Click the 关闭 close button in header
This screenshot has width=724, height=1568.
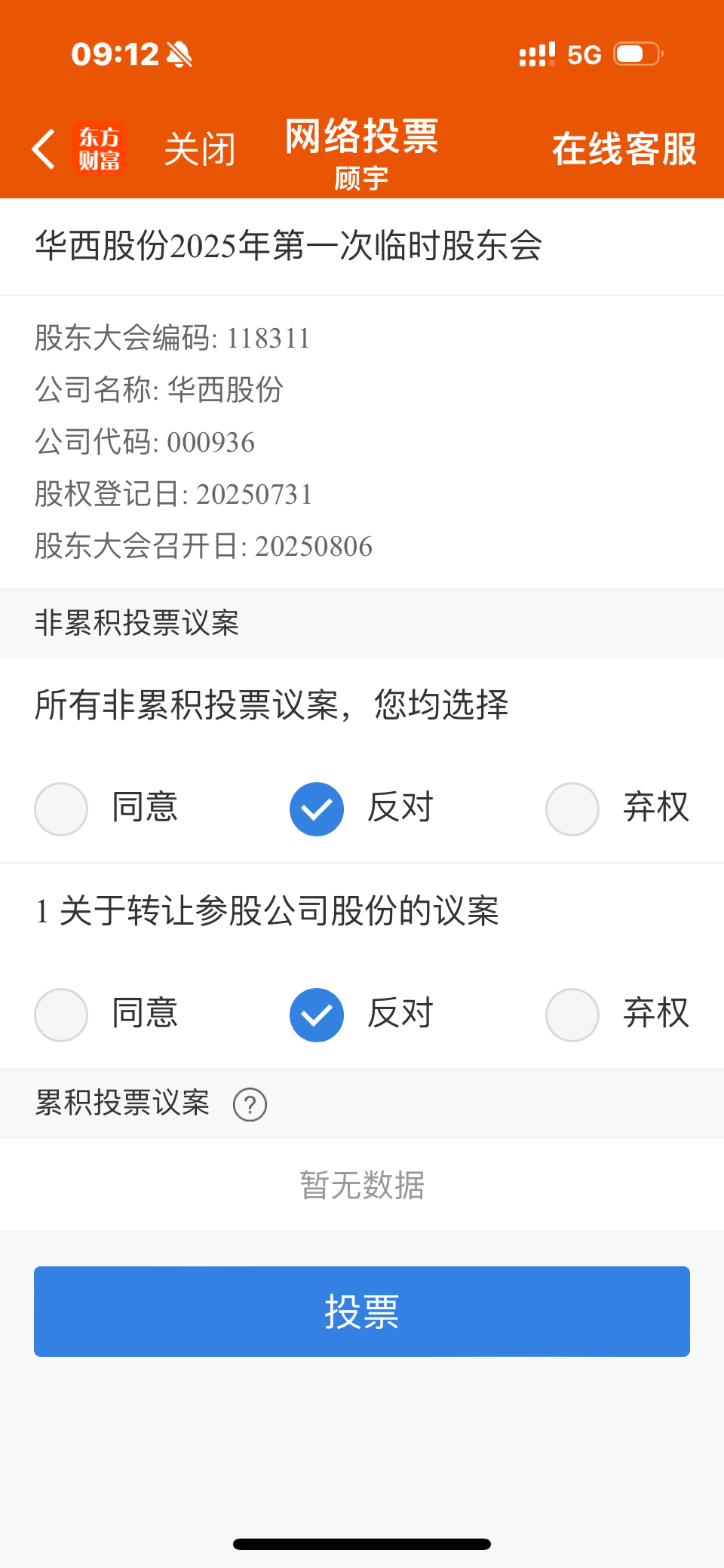pyautogui.click(x=200, y=149)
